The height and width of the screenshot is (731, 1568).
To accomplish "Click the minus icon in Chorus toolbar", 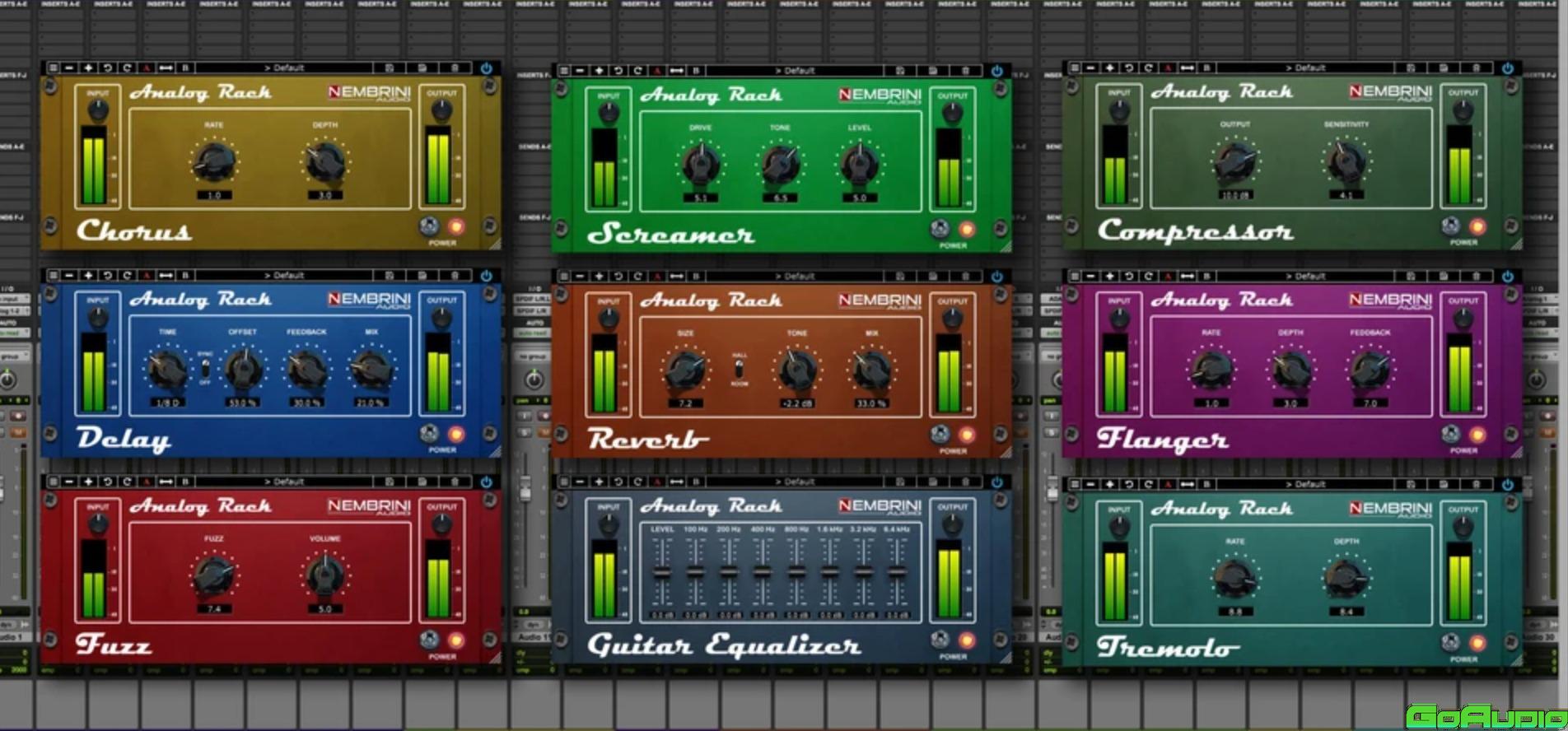I will coord(69,68).
